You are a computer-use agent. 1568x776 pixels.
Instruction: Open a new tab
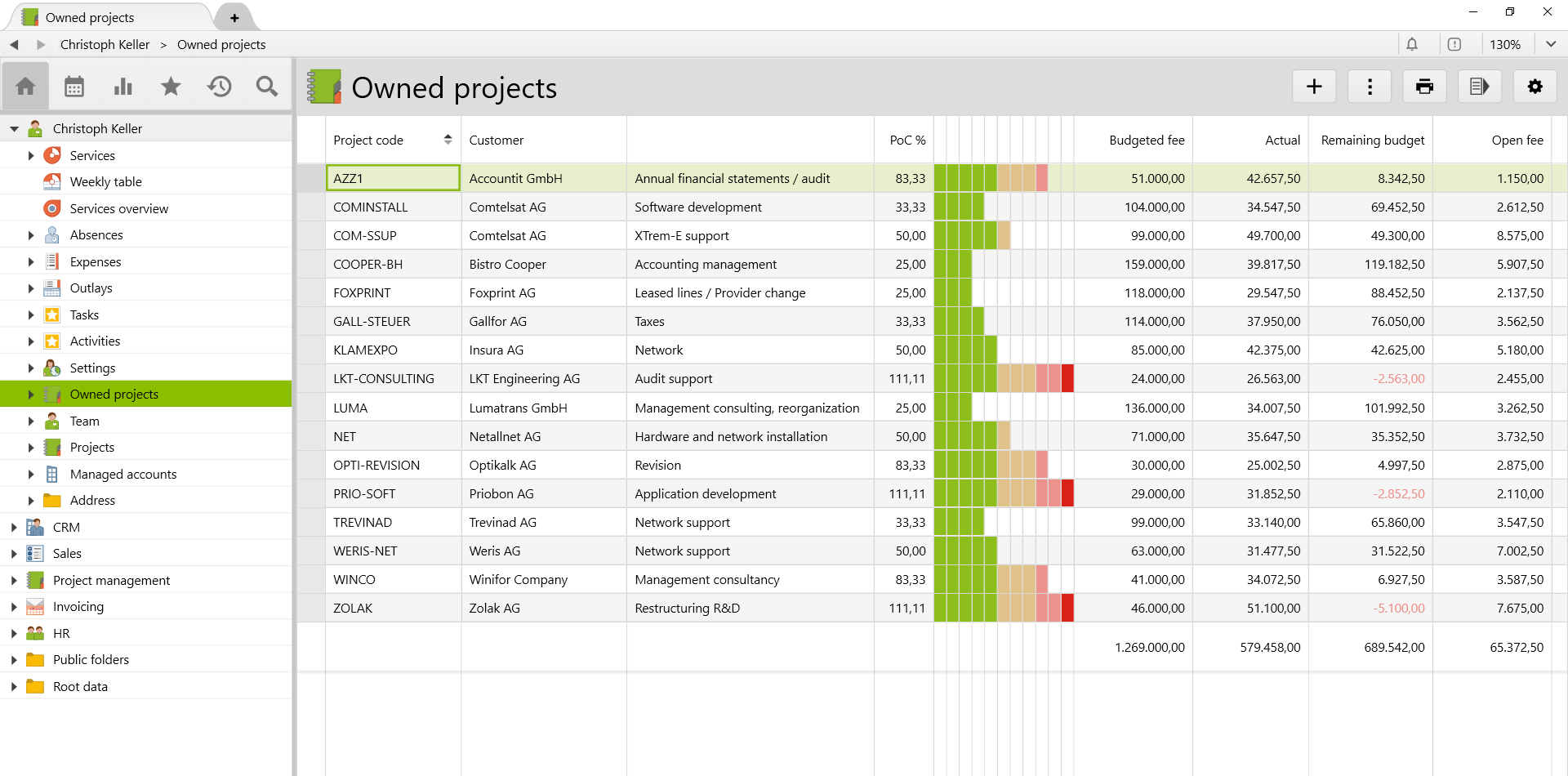[234, 16]
